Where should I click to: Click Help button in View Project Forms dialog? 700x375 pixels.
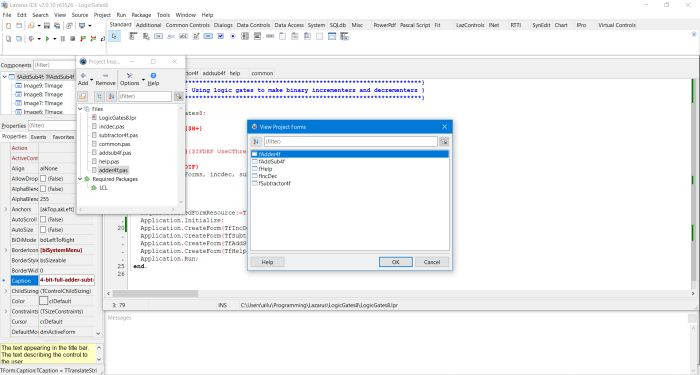pyautogui.click(x=267, y=262)
